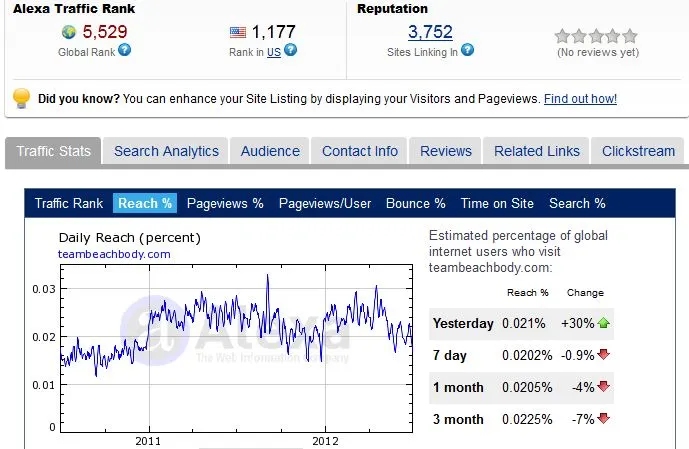The image size is (689, 449).
Task: Click the -4% change value
Action: (583, 387)
